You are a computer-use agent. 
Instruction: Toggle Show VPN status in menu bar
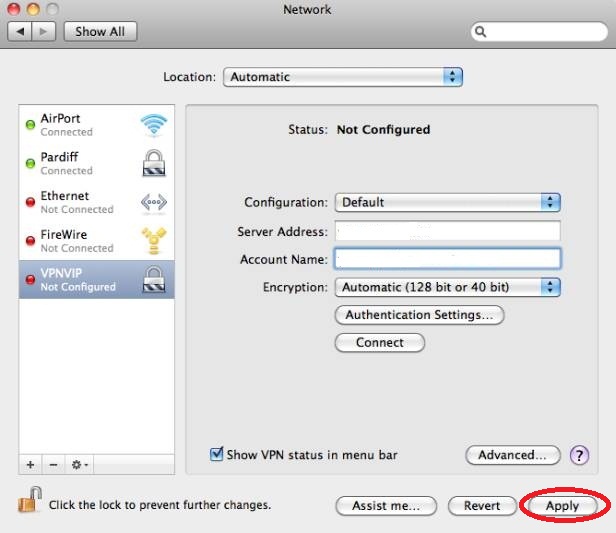(217, 455)
